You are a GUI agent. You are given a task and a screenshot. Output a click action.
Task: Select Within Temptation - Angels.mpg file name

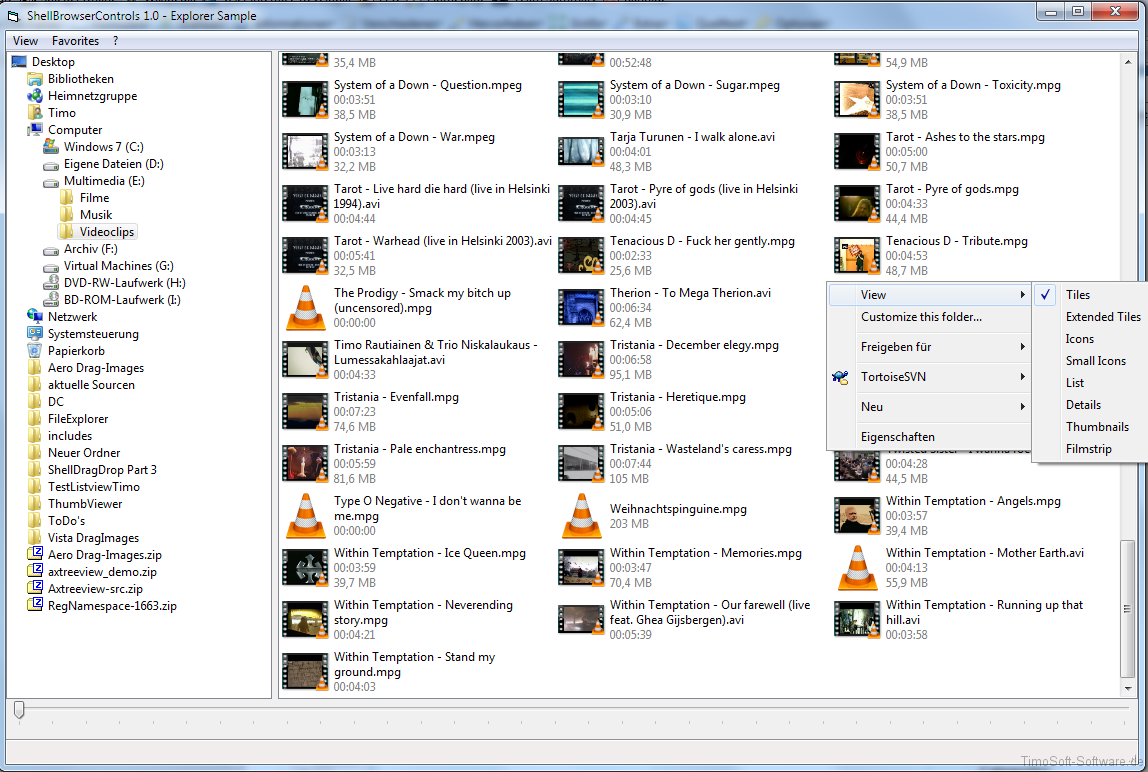pyautogui.click(x=973, y=501)
